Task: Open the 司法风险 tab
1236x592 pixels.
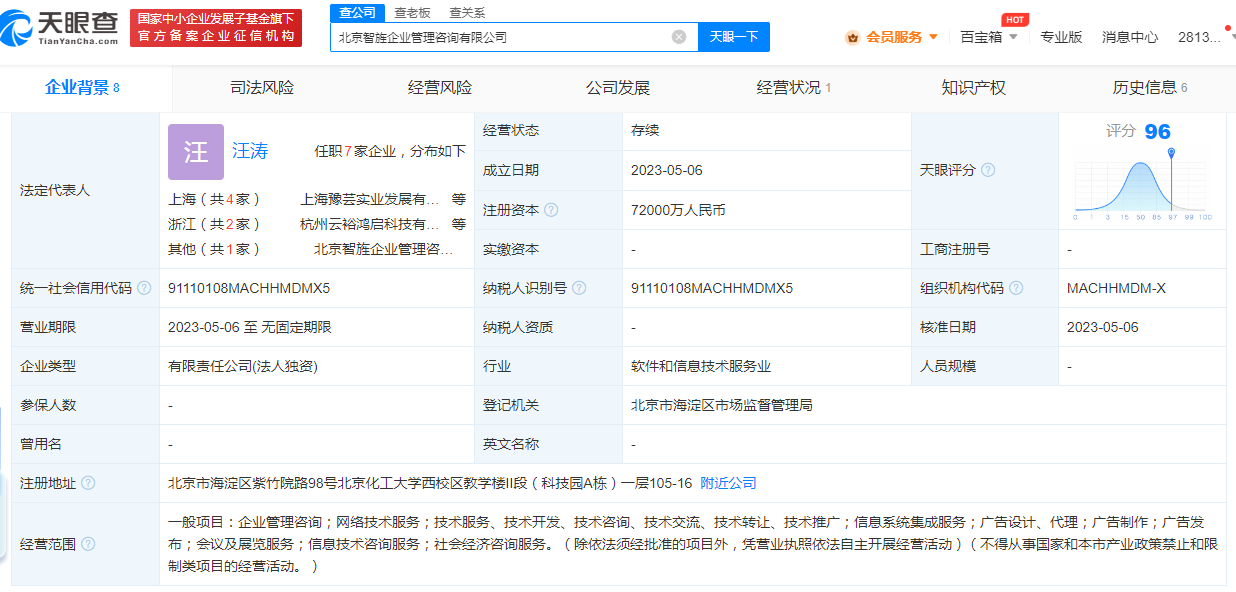Action: tap(262, 88)
